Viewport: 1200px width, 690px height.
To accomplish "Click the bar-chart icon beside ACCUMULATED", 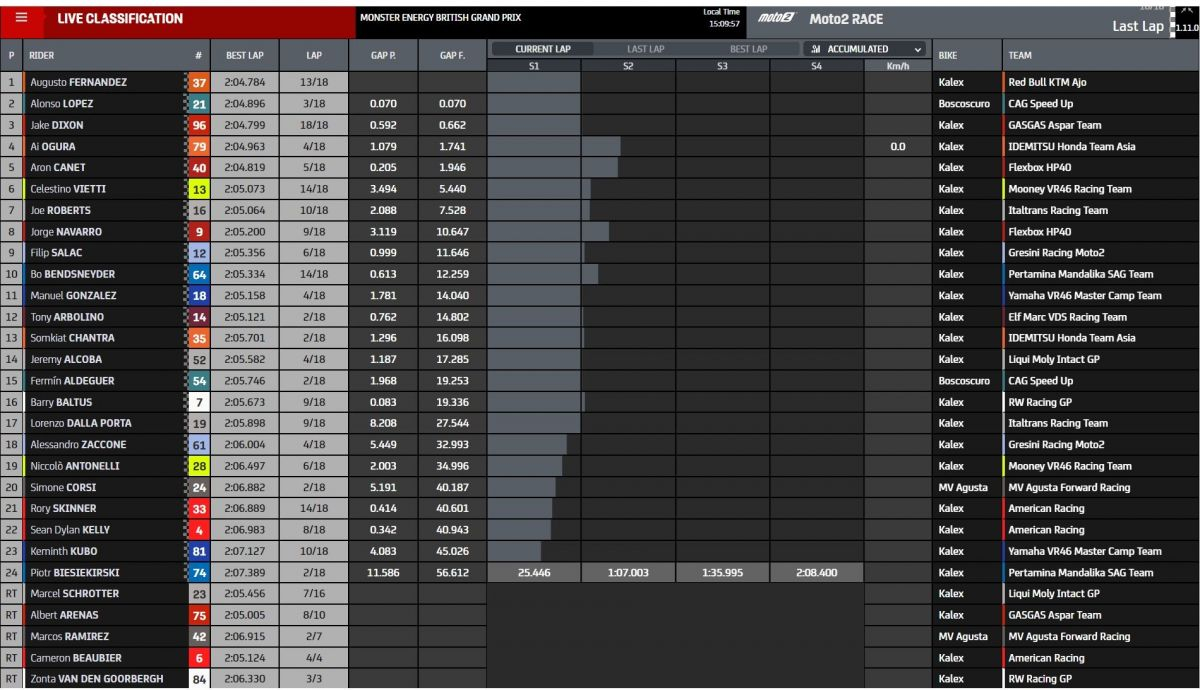I will [x=816, y=49].
